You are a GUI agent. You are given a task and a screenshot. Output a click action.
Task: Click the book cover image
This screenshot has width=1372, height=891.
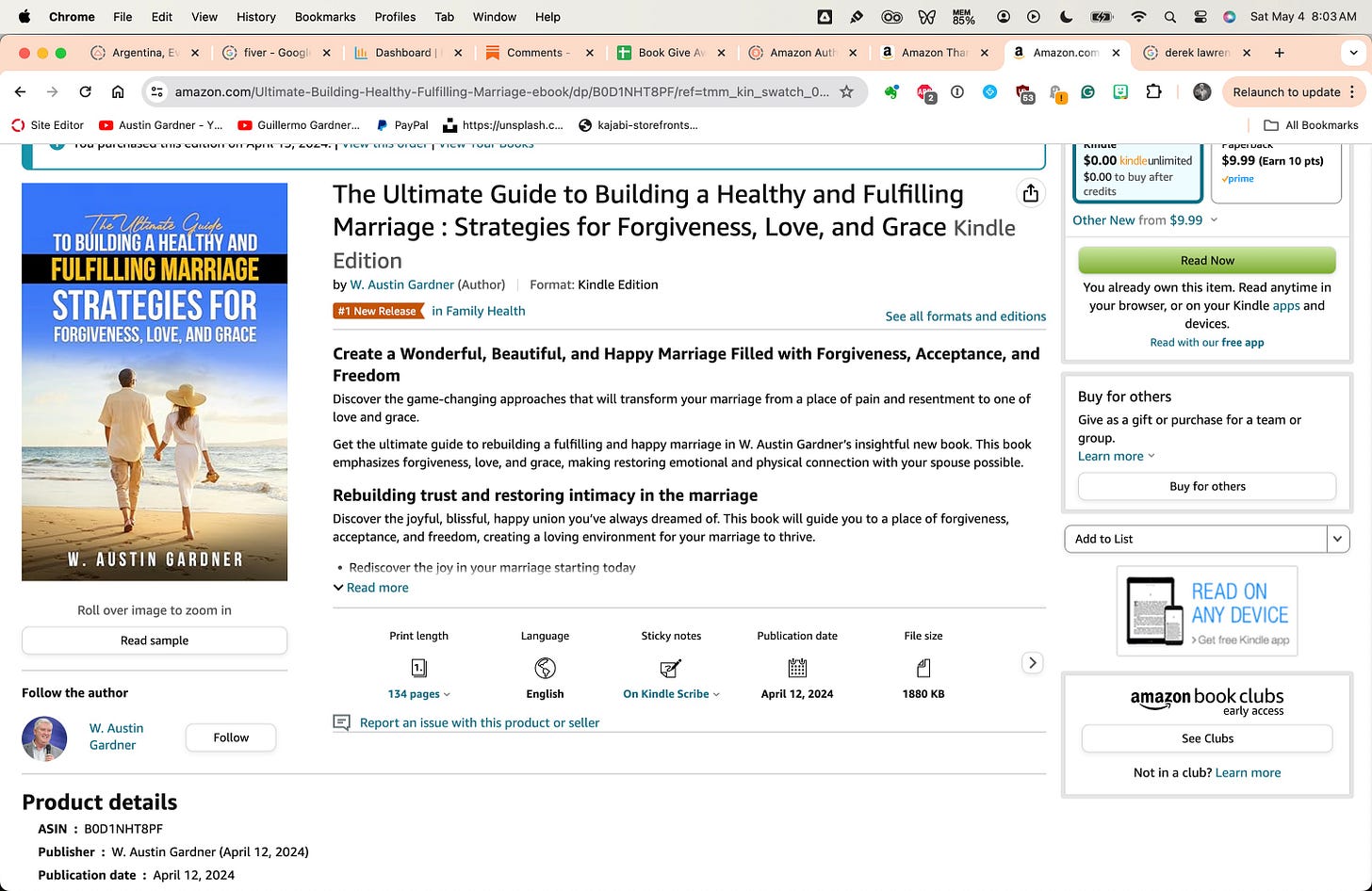pos(155,381)
